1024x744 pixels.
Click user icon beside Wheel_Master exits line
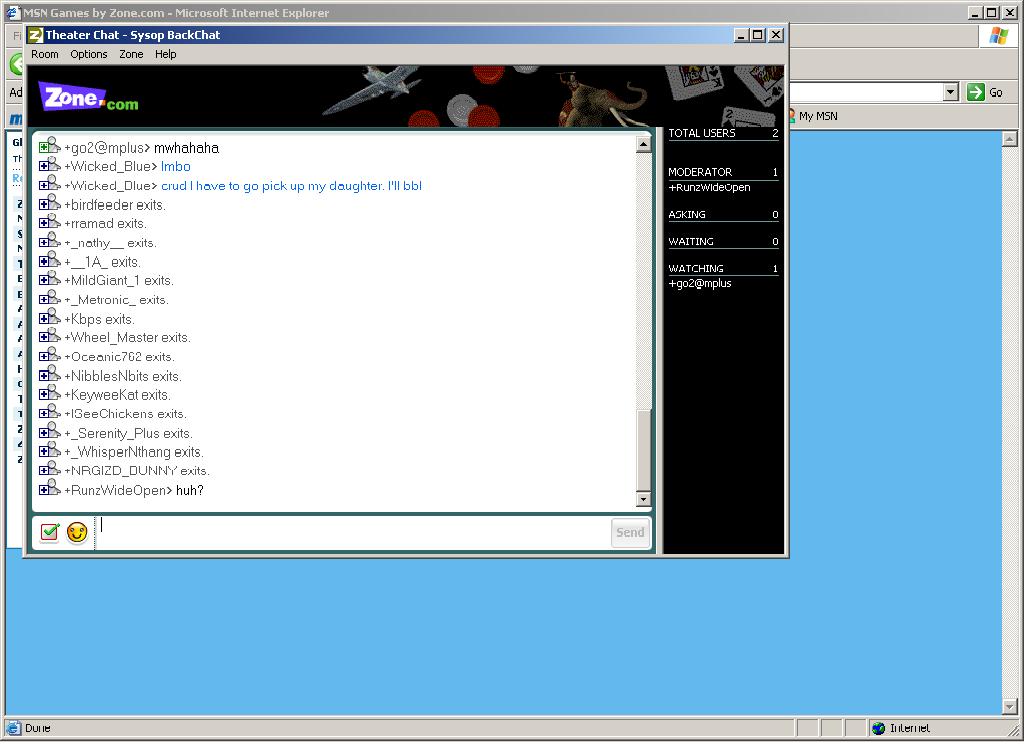50,336
